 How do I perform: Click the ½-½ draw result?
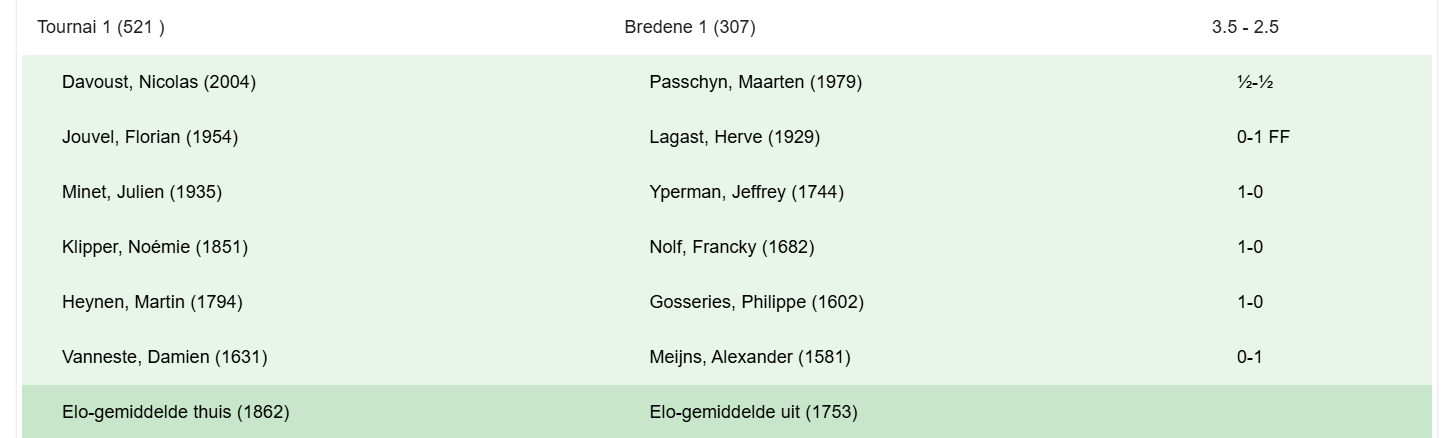(1254, 82)
